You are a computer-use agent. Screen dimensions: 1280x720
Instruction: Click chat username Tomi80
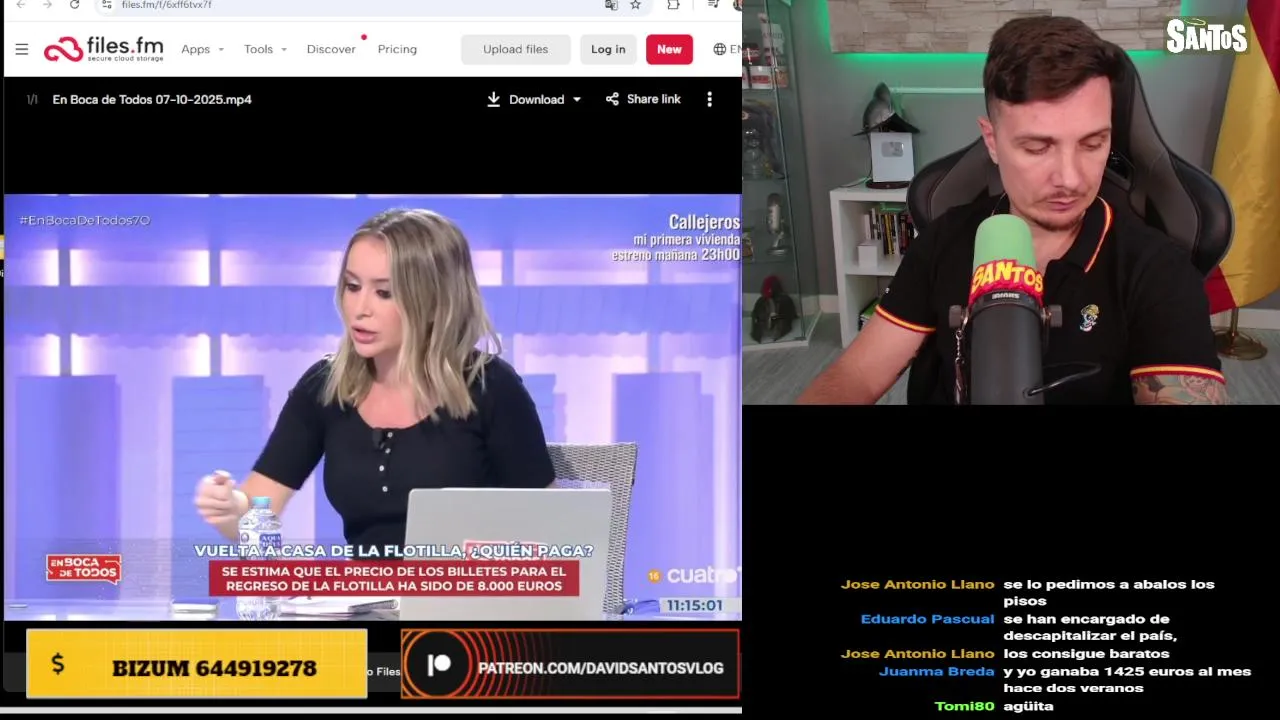(964, 706)
